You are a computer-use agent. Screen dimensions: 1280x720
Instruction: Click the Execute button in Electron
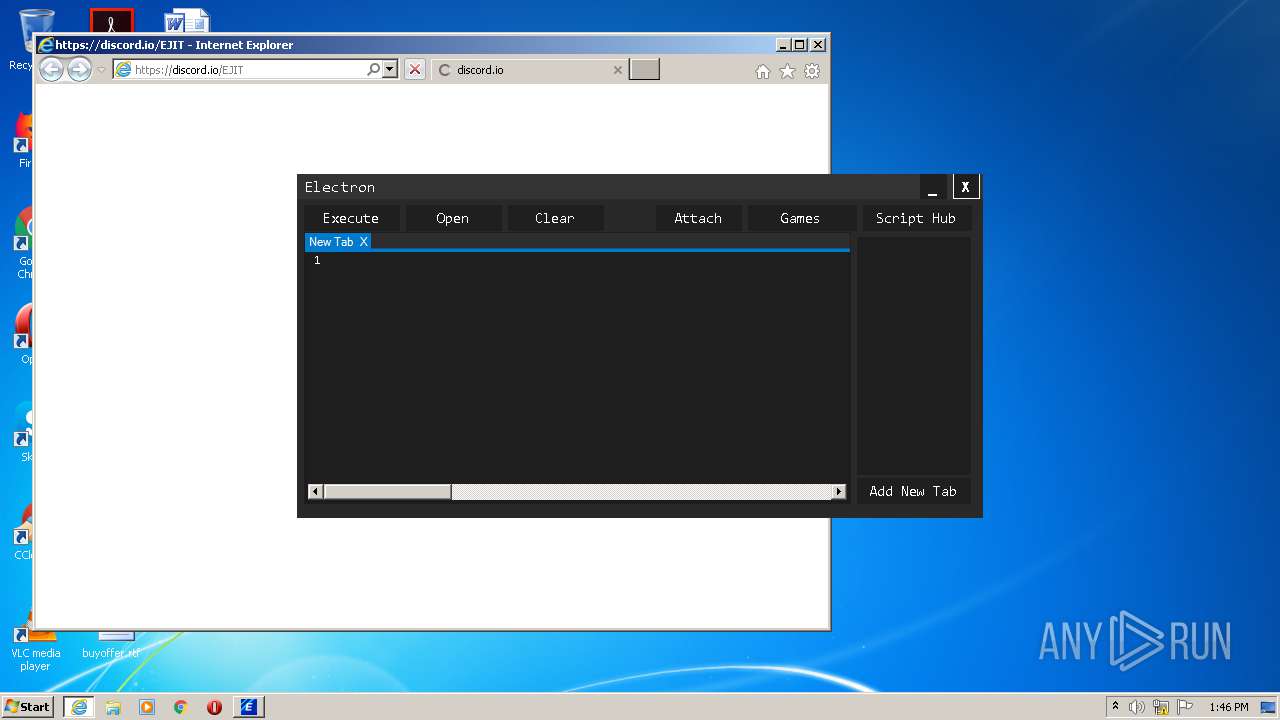coord(351,218)
